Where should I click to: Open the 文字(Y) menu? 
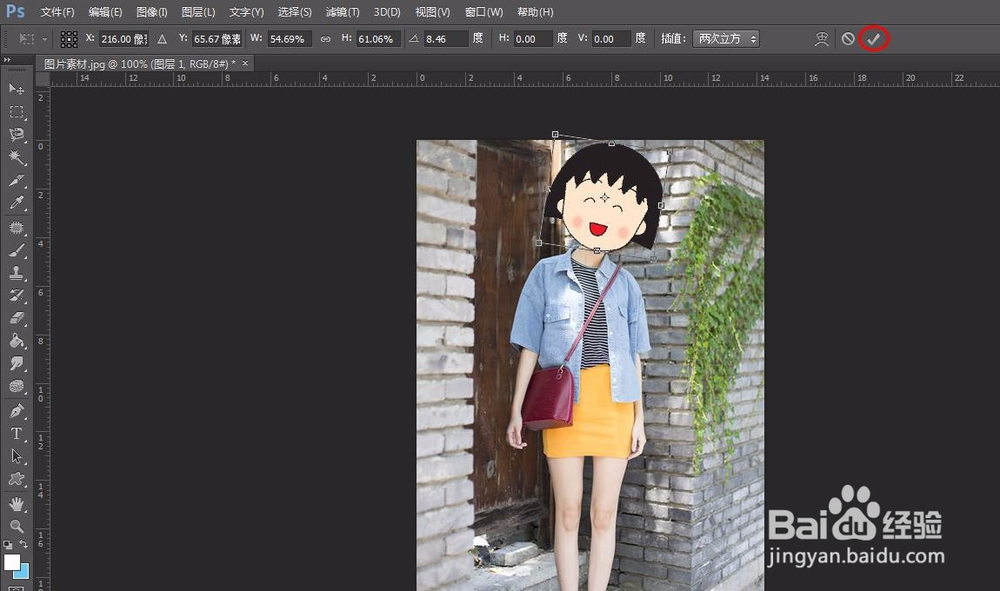click(246, 12)
